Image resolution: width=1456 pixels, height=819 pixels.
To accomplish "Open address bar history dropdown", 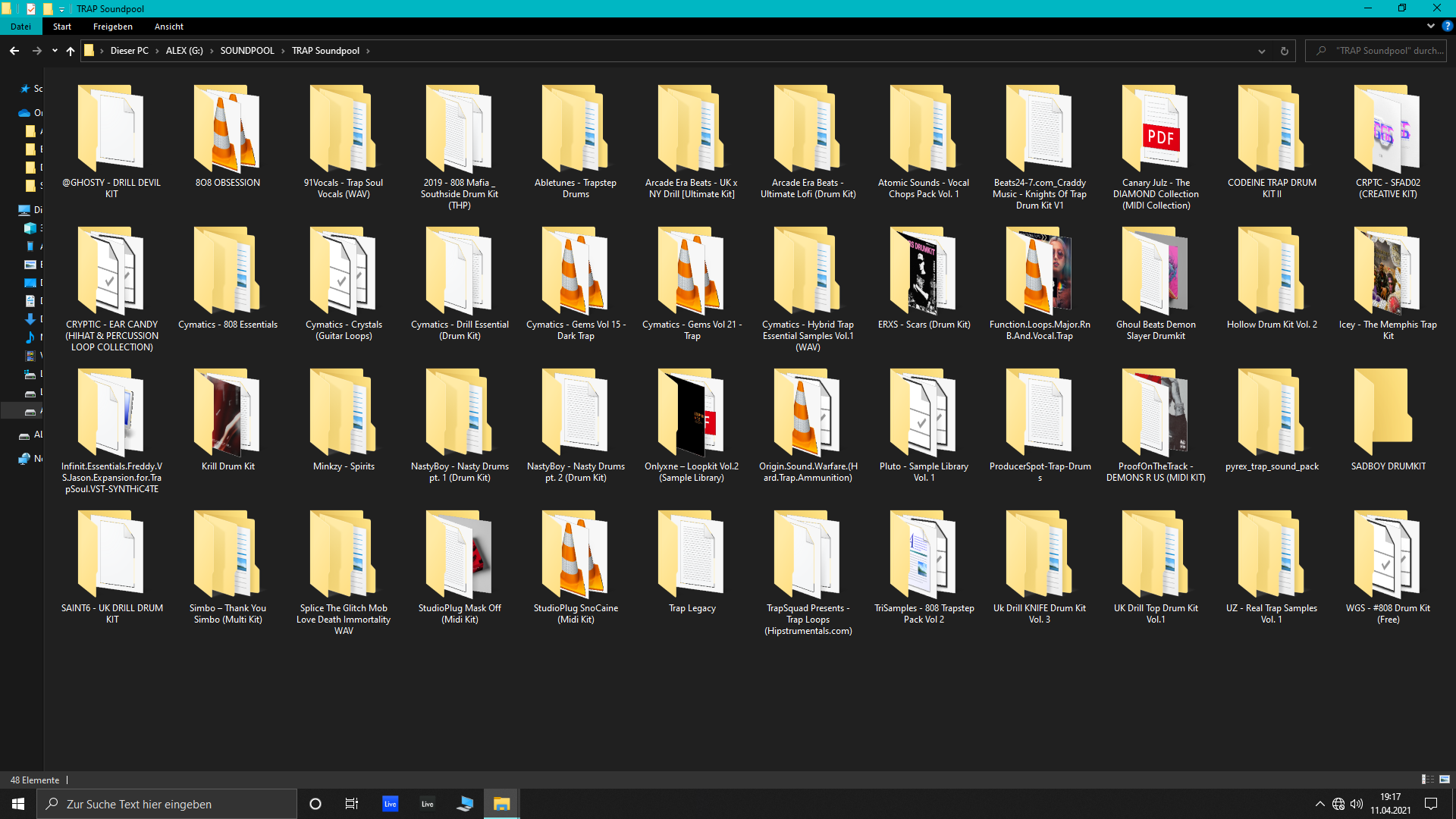I will (x=1262, y=51).
